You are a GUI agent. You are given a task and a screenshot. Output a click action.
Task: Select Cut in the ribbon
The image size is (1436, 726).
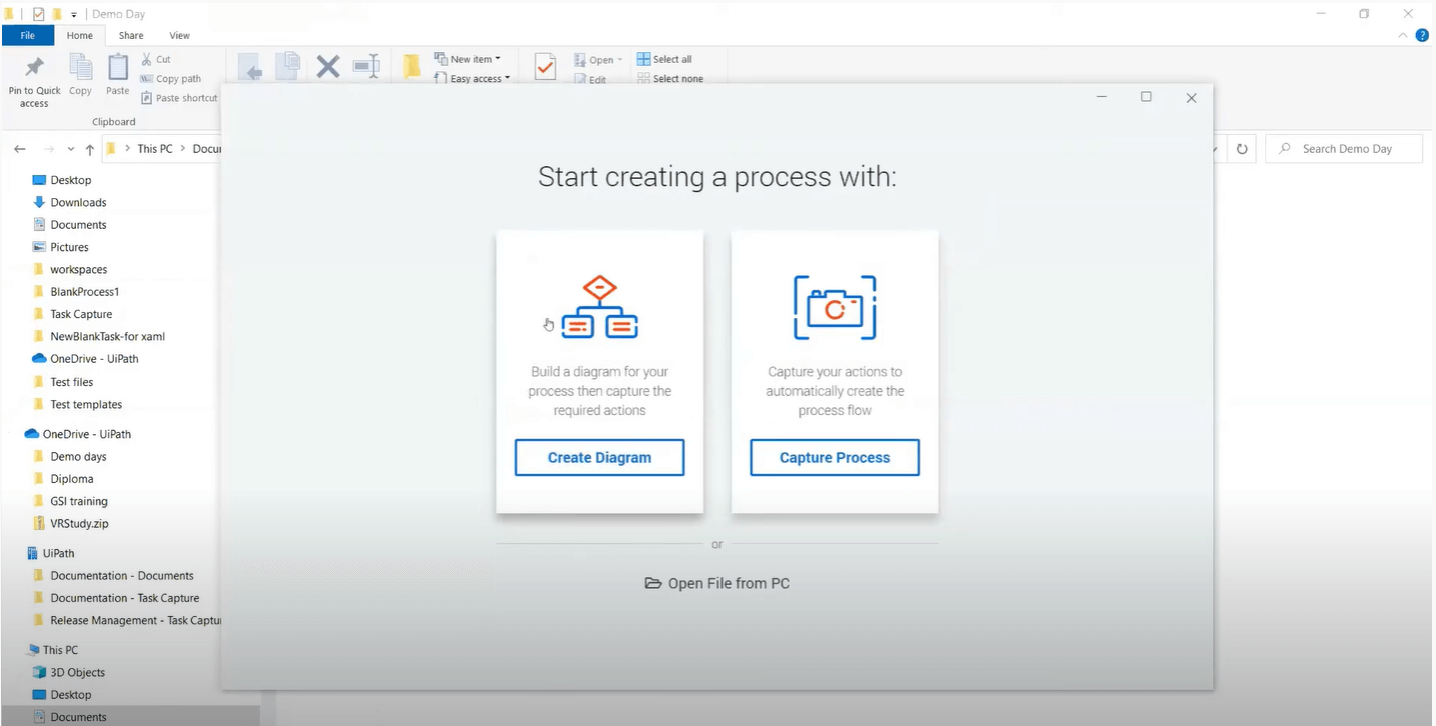tap(156, 60)
